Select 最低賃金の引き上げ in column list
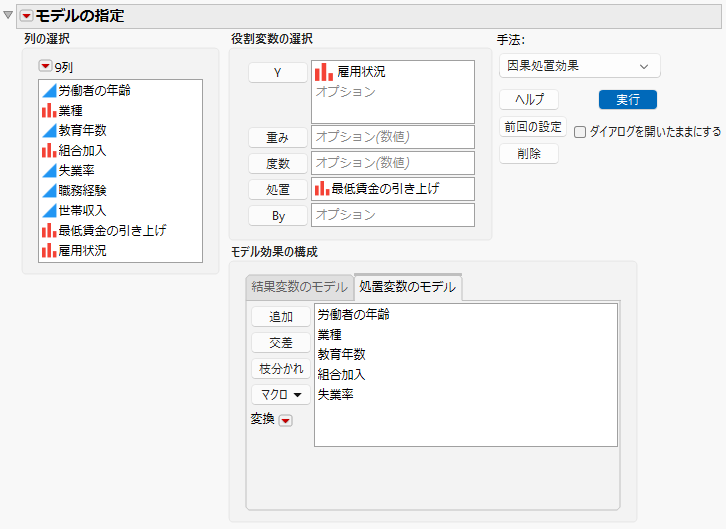This screenshot has width=726, height=529. 112,230
